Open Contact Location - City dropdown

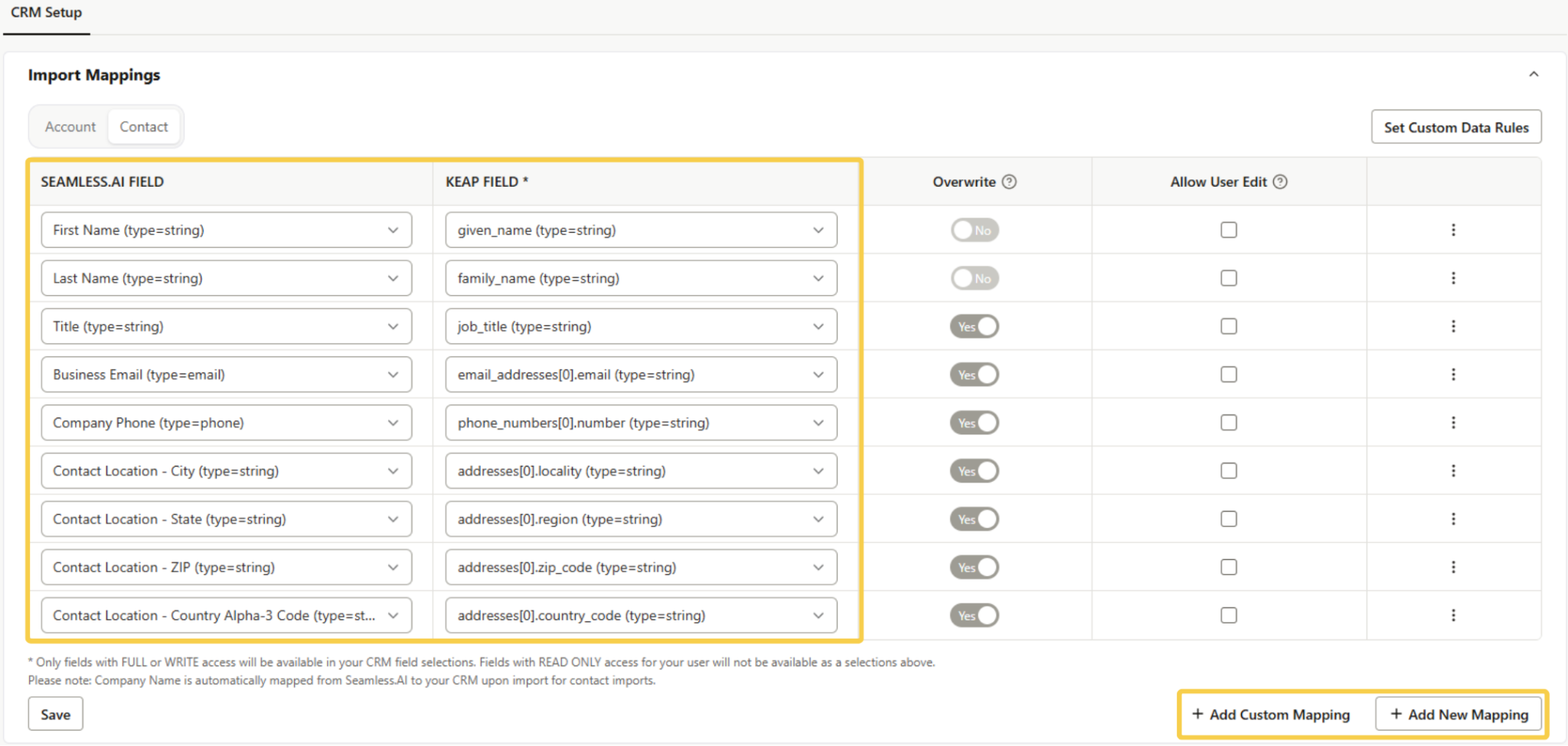pyautogui.click(x=227, y=471)
